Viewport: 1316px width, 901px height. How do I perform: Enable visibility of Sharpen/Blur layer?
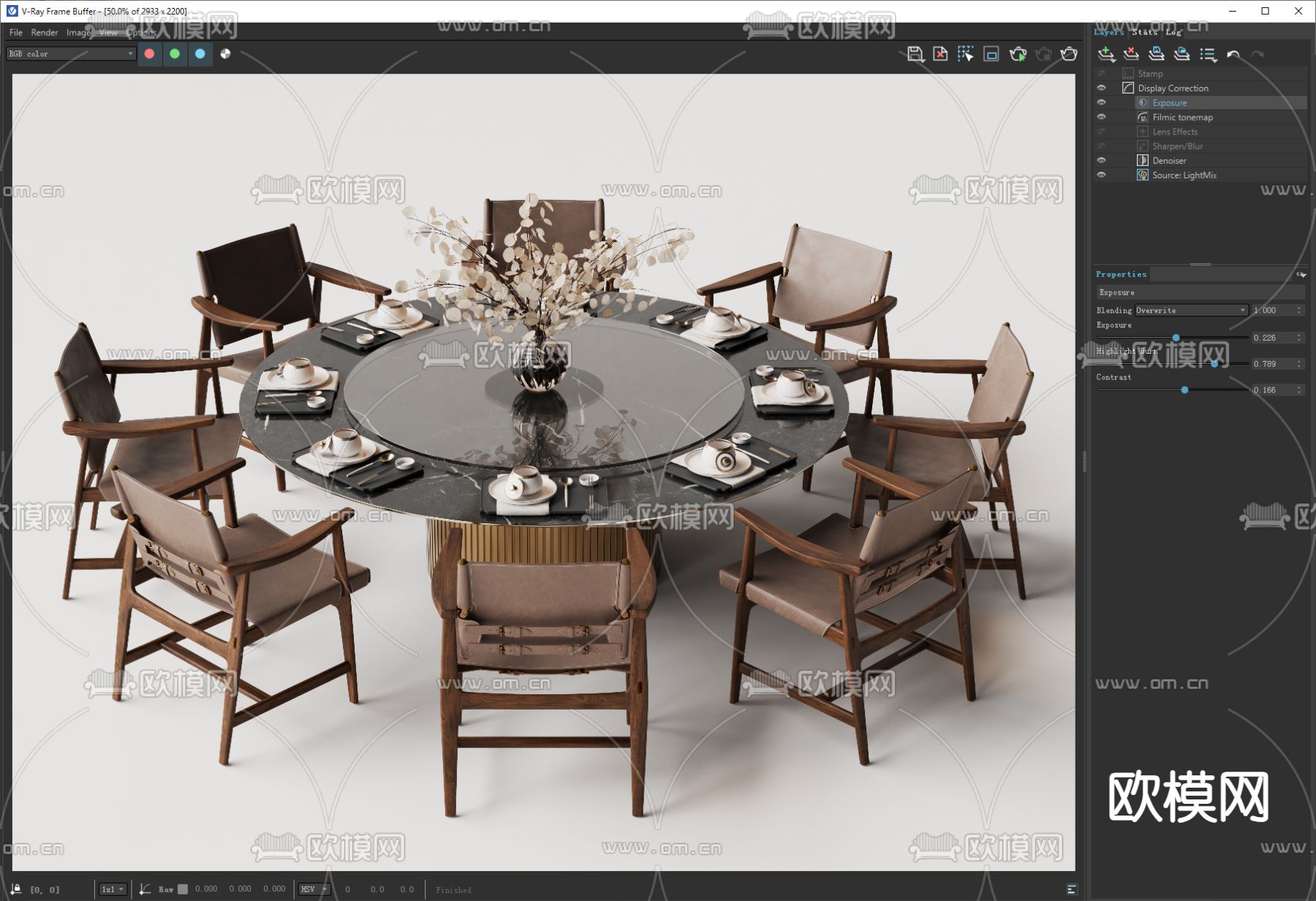[1101, 146]
